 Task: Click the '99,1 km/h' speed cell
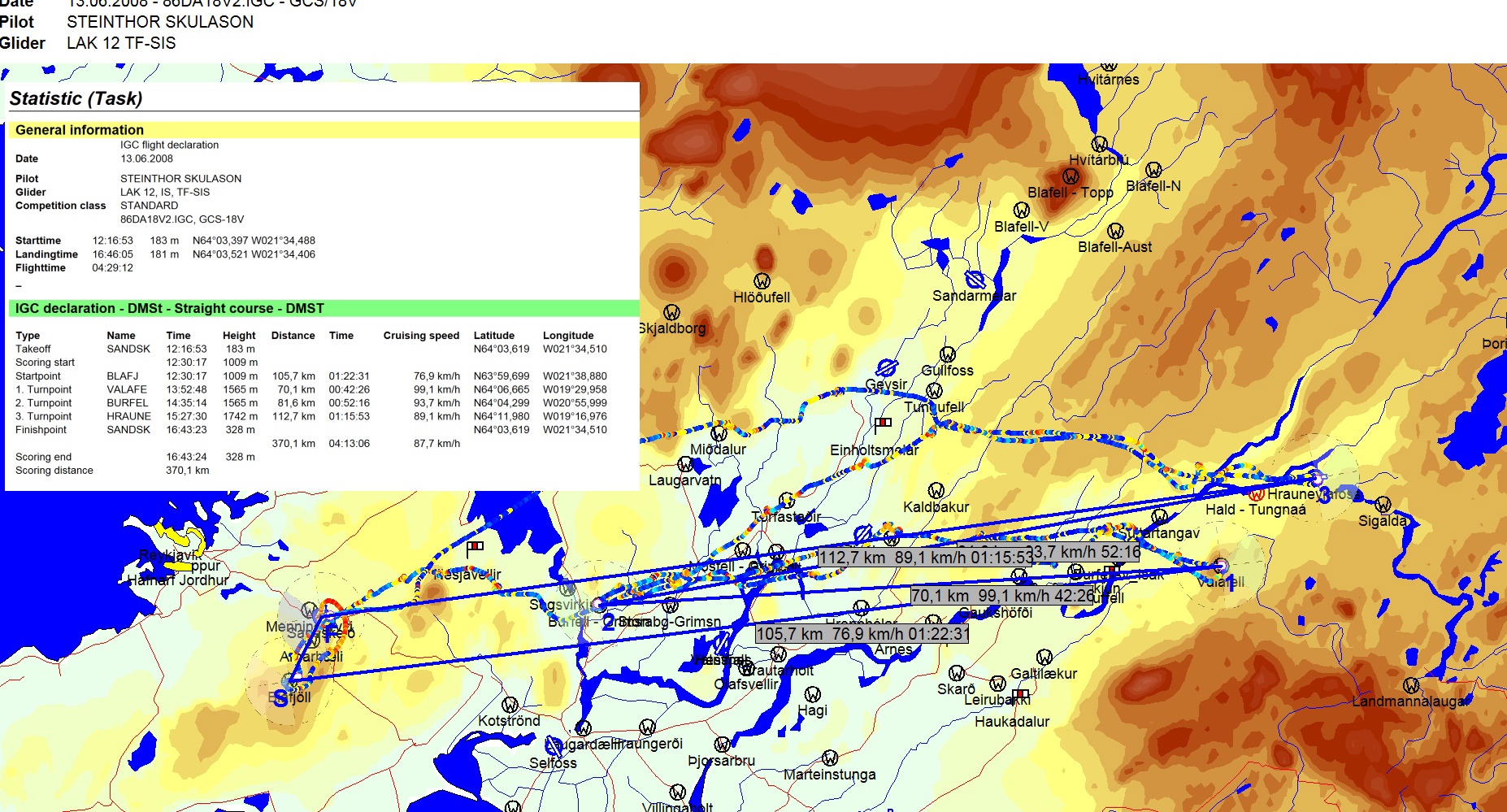(x=436, y=389)
